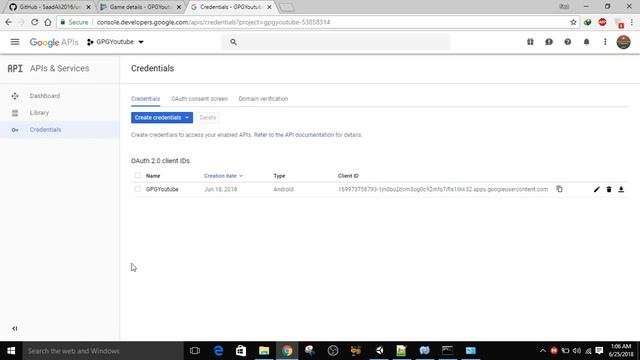Click the Delete button

click(x=208, y=118)
